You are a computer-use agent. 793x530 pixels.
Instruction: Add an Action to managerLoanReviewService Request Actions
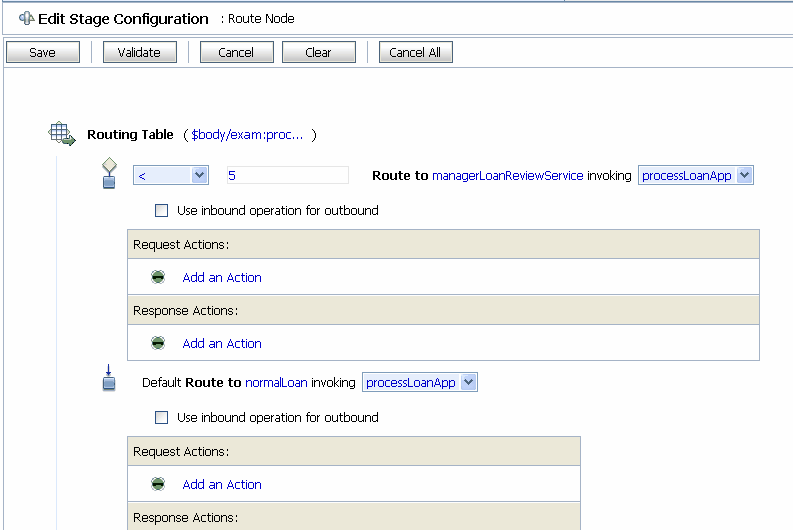pos(222,278)
